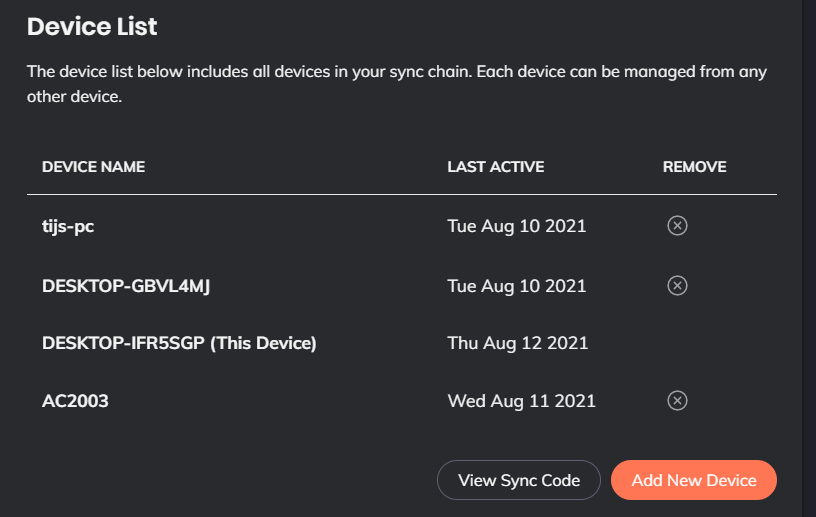816x517 pixels.
Task: Click the remove icon for AC2003
Action: coord(677,401)
